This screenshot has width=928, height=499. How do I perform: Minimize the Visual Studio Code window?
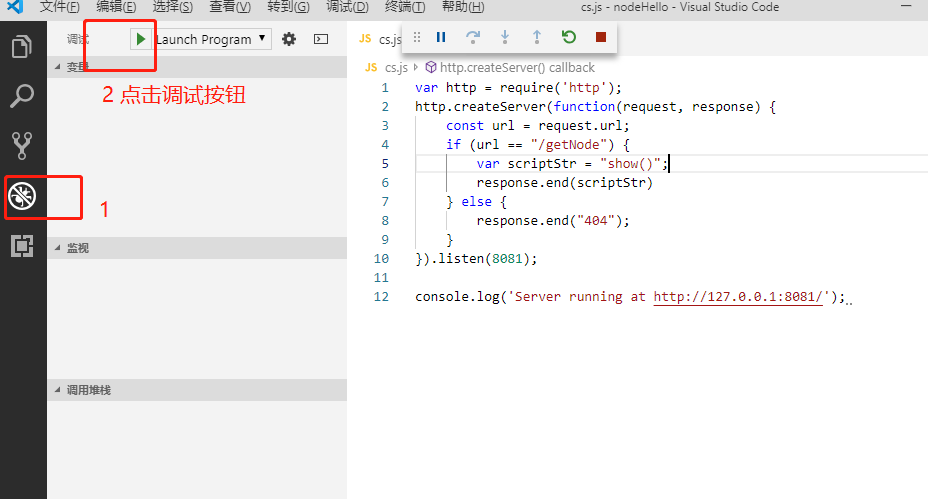click(906, 6)
